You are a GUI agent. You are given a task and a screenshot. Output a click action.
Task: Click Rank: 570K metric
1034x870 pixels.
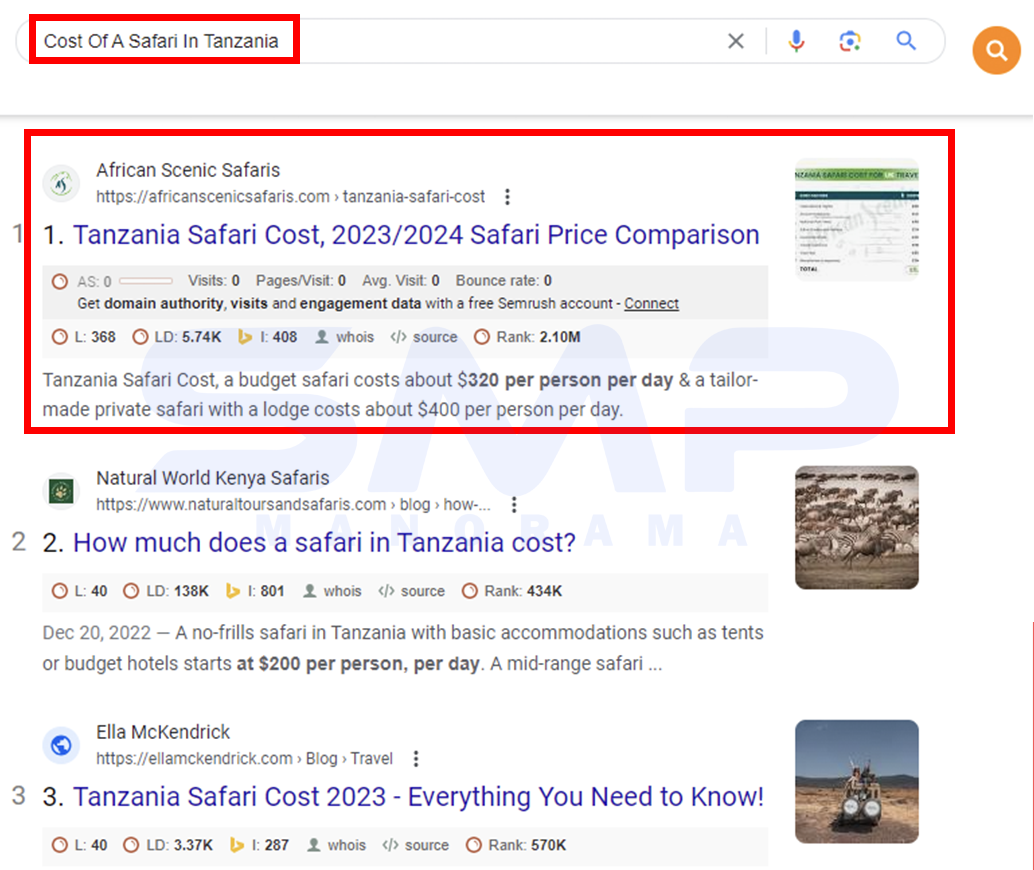coord(516,845)
